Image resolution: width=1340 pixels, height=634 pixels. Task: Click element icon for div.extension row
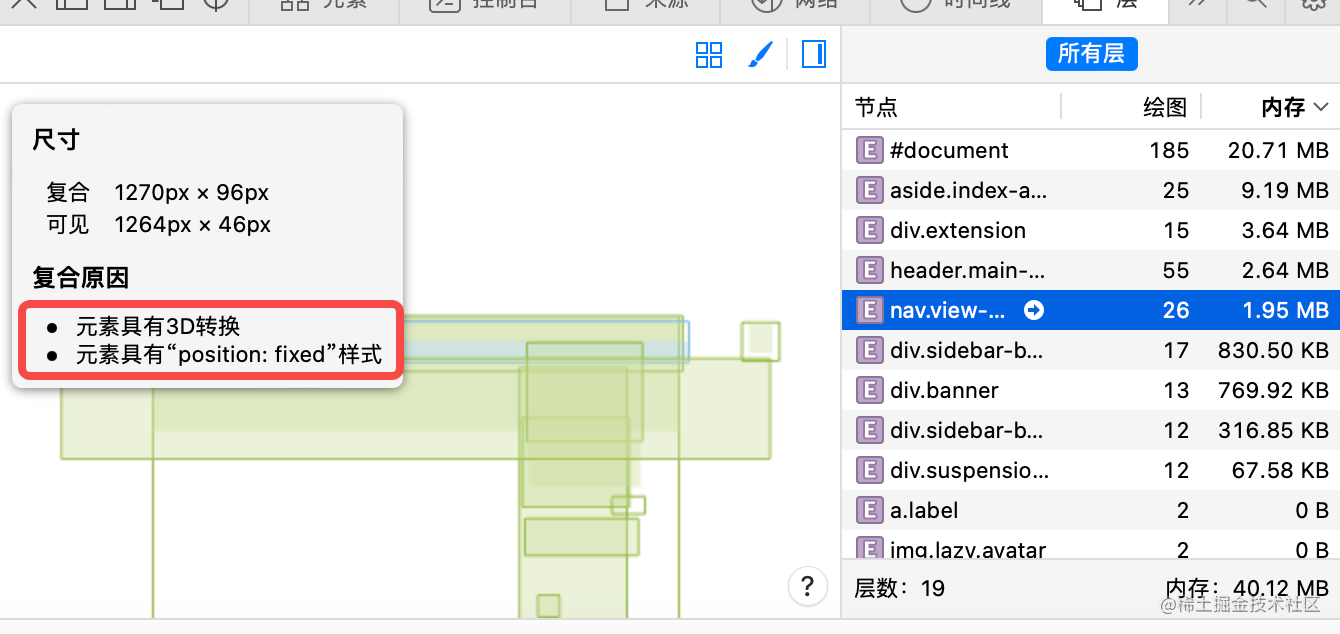869,230
